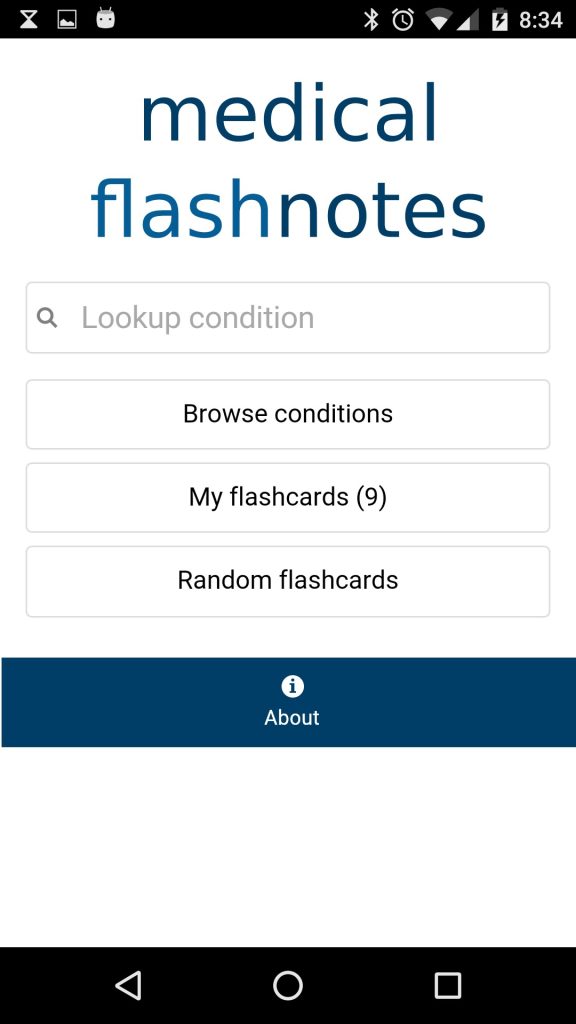Tap the recent apps square icon

click(x=448, y=985)
